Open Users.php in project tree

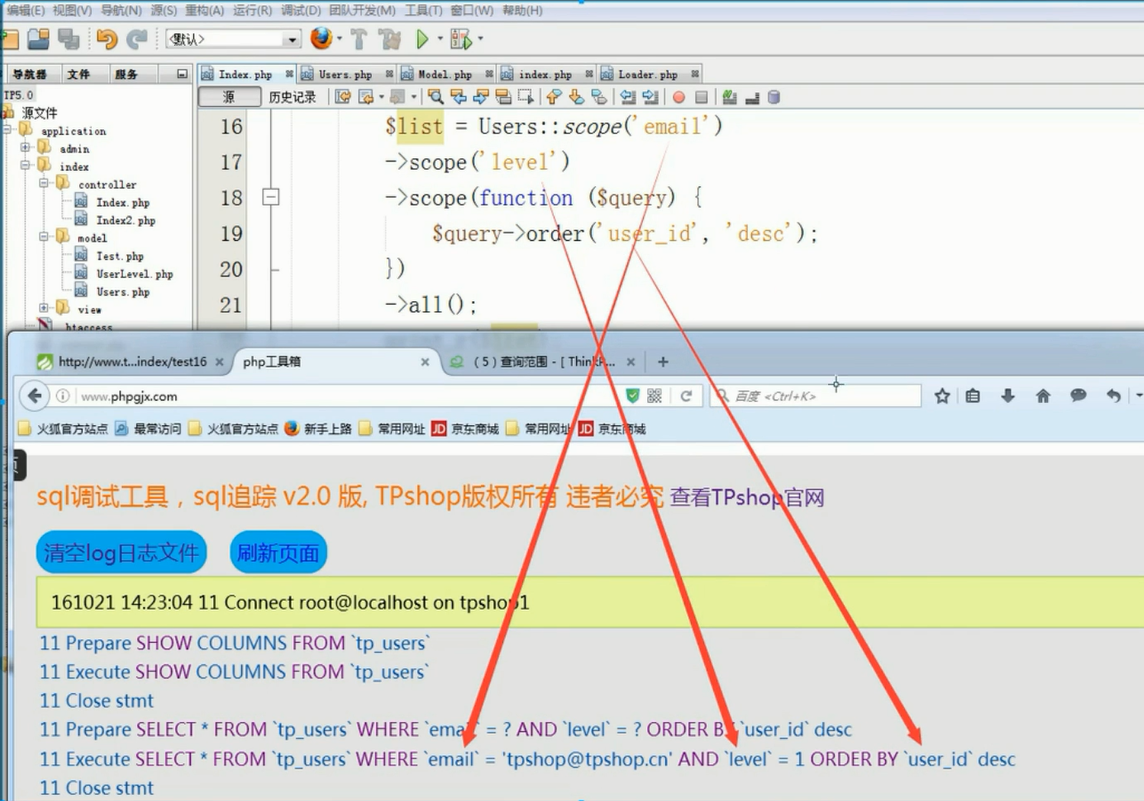pos(123,292)
